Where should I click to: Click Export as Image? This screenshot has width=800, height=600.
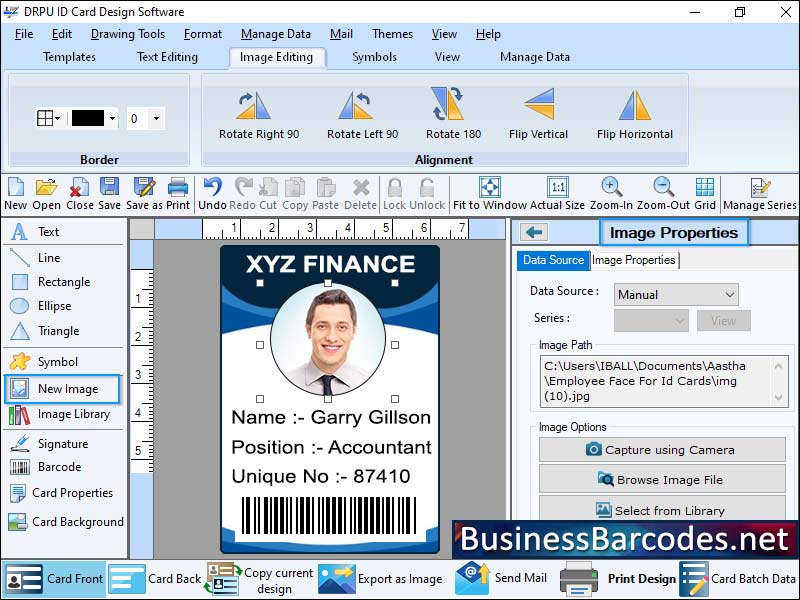(381, 579)
